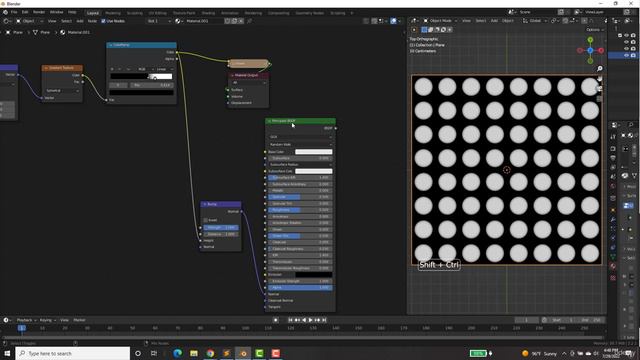Jump to the timeline end frame
640x360 pixels.
[324, 320]
